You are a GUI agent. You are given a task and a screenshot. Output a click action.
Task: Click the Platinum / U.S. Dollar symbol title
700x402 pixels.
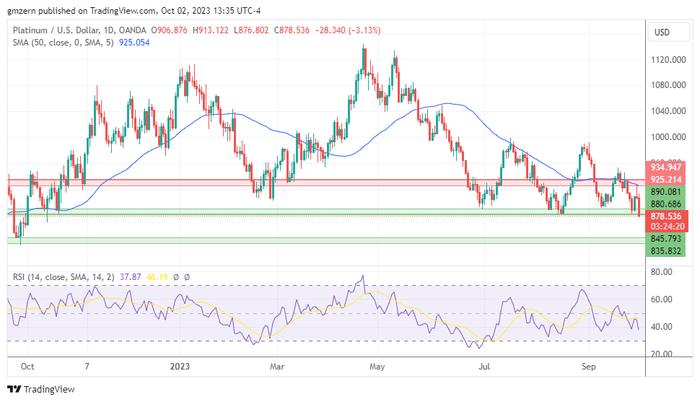pos(55,30)
